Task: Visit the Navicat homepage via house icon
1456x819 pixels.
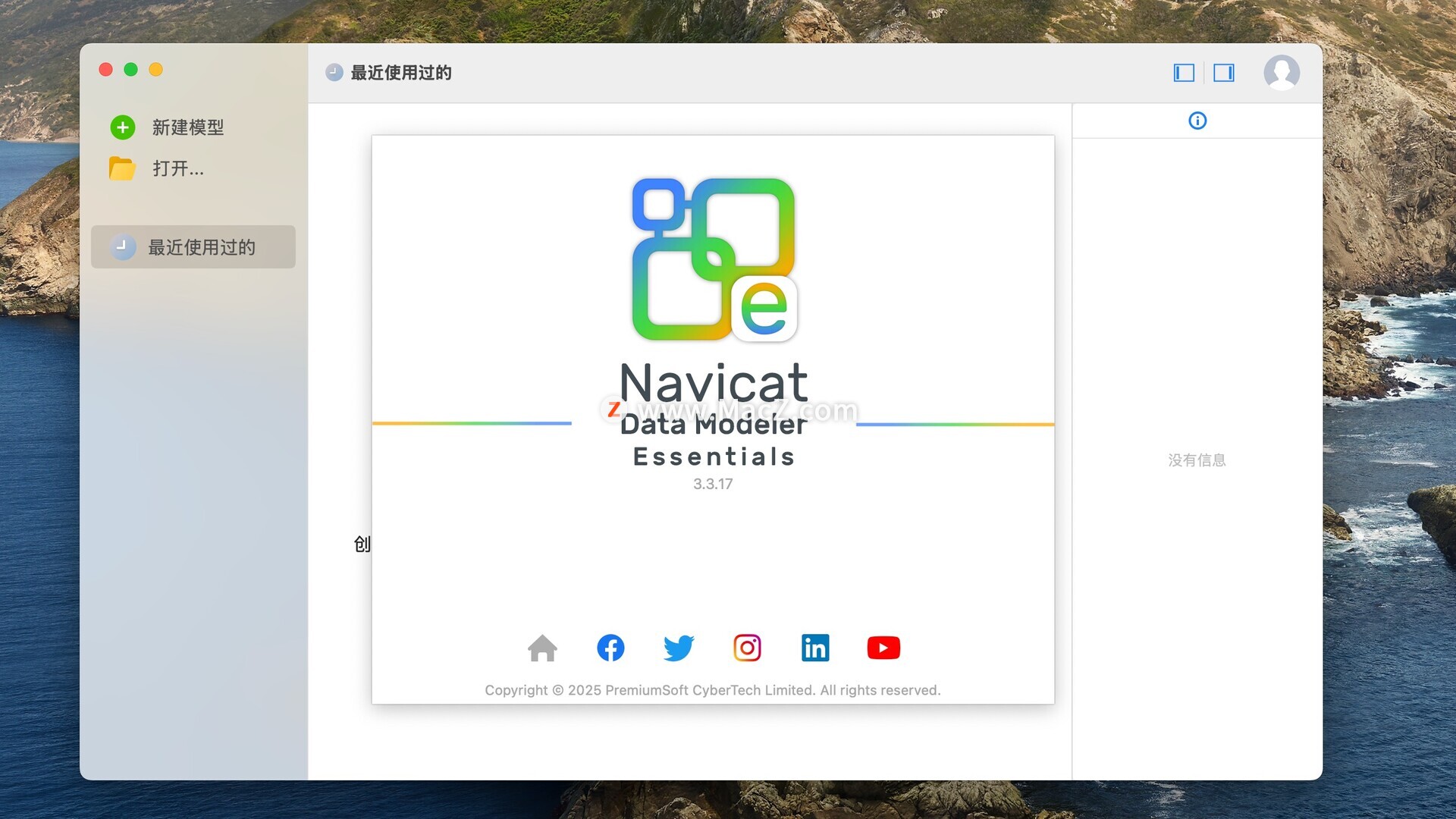Action: pos(542,648)
